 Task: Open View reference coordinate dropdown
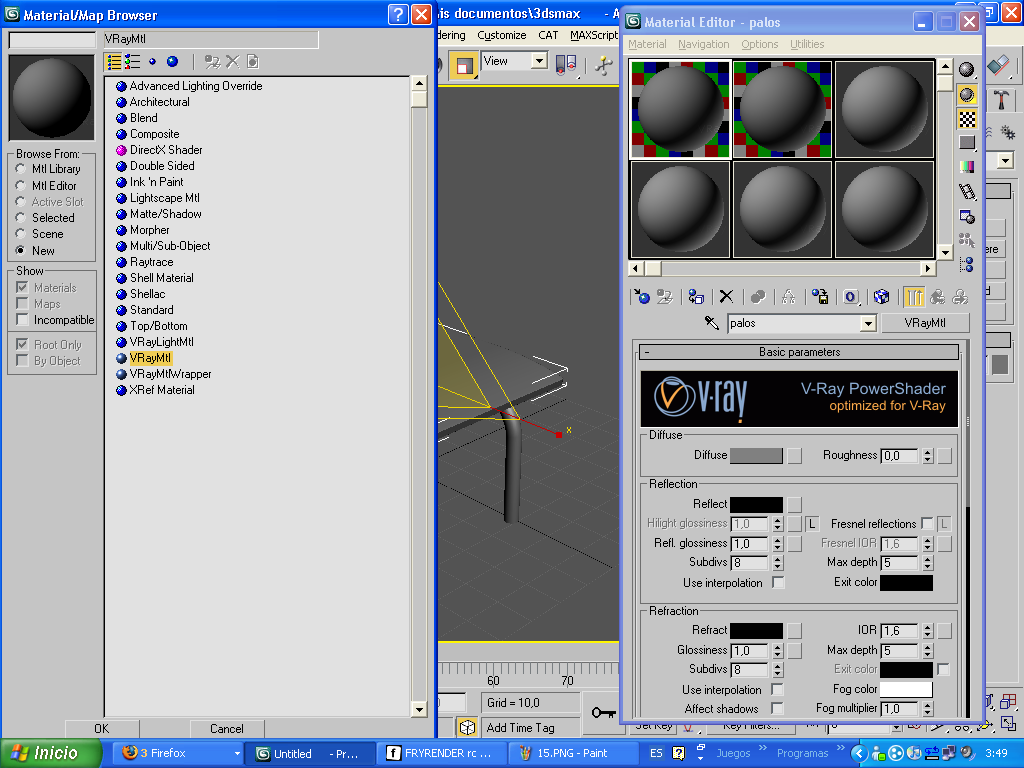coord(539,61)
